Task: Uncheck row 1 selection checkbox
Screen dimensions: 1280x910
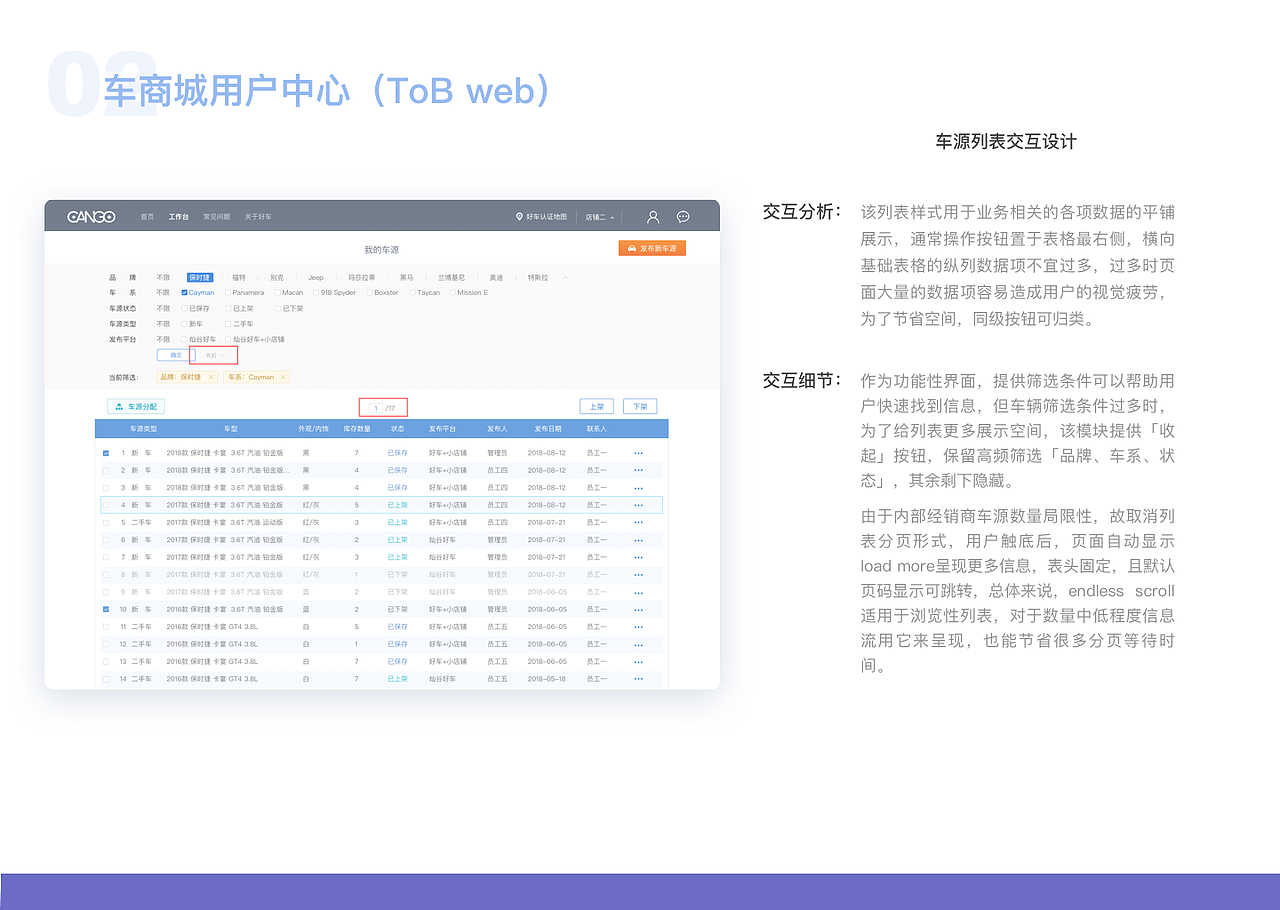Action: click(x=106, y=453)
